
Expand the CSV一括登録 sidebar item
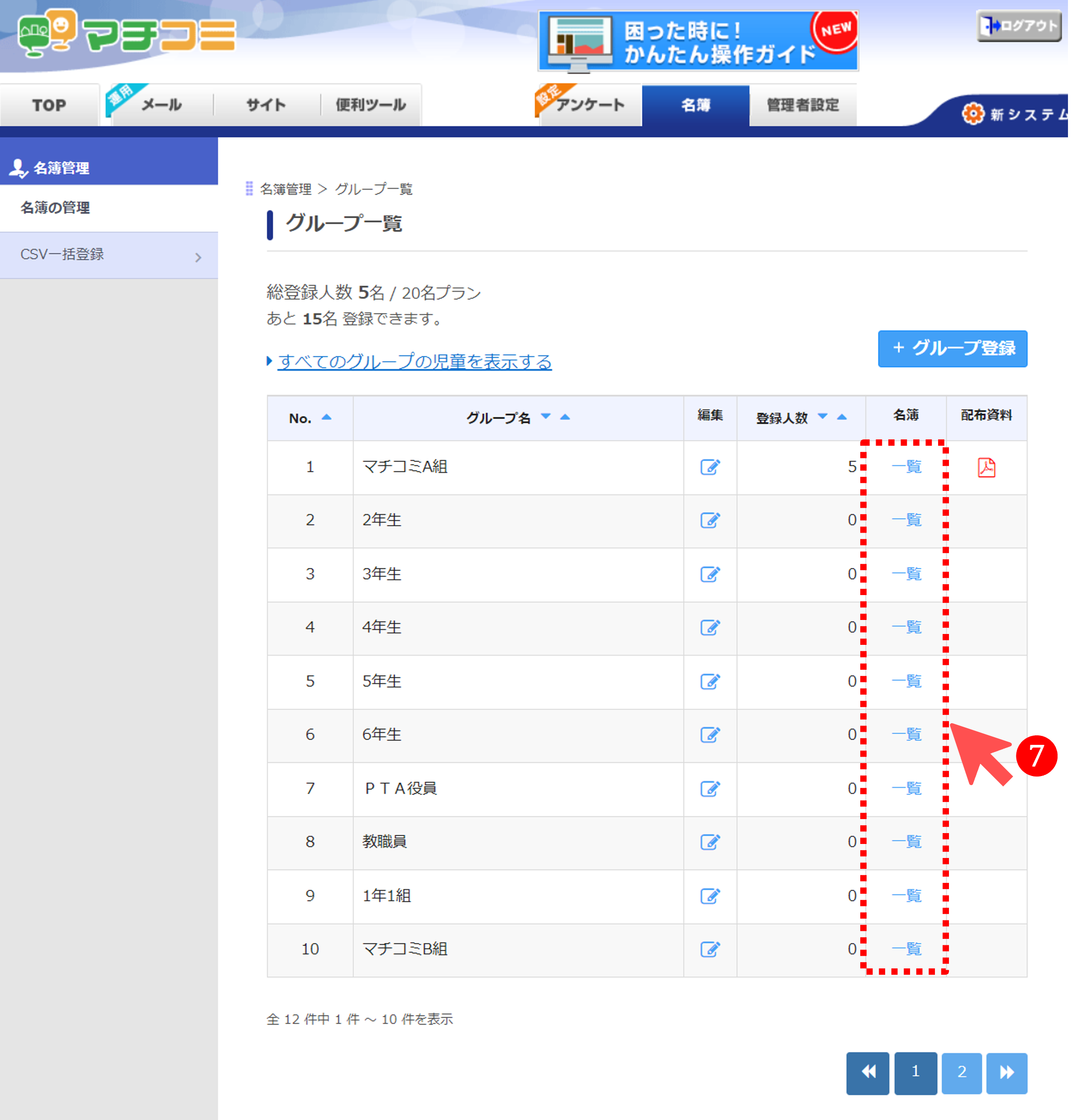109,255
